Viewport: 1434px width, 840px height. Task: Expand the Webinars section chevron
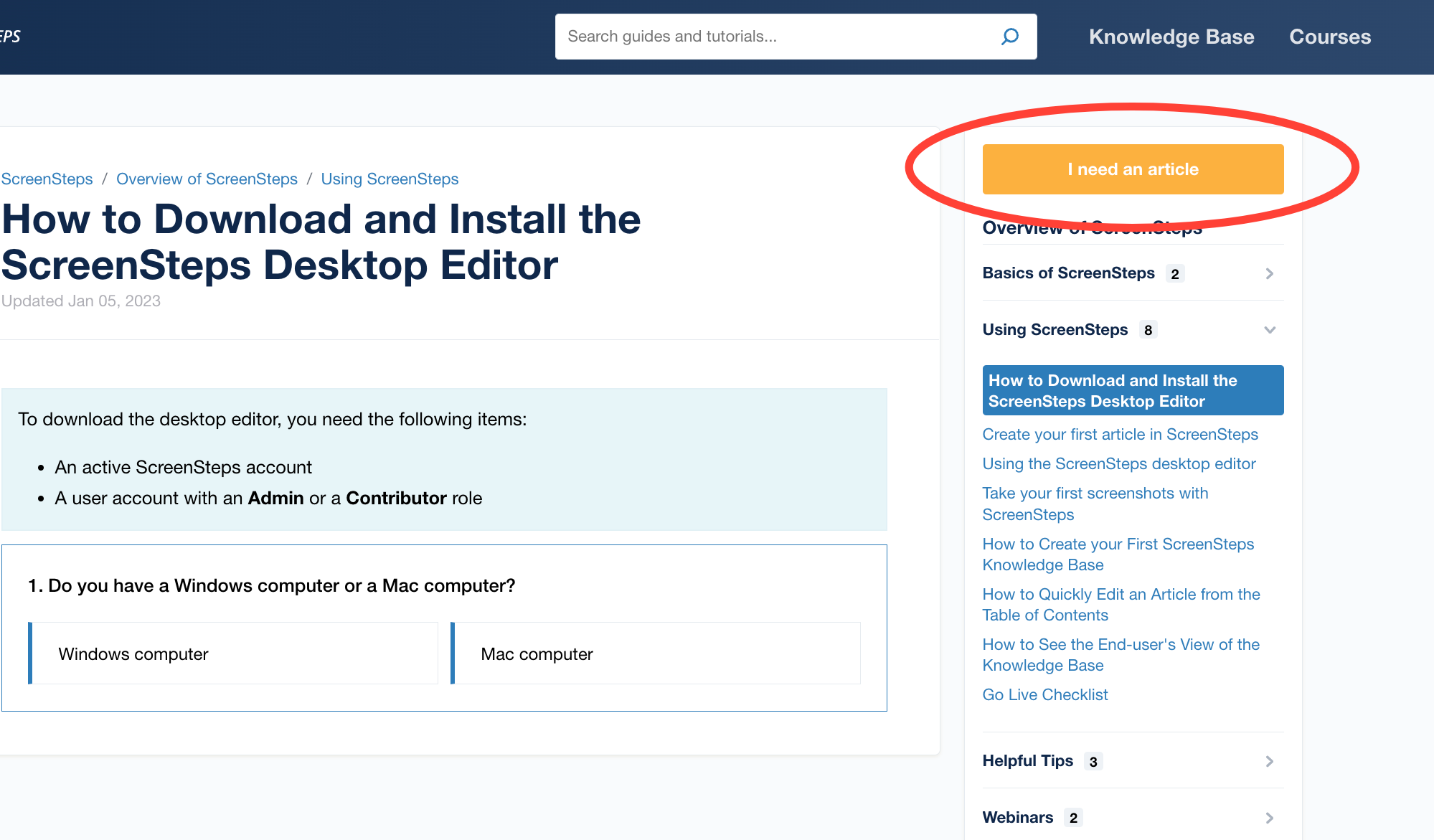[1269, 818]
